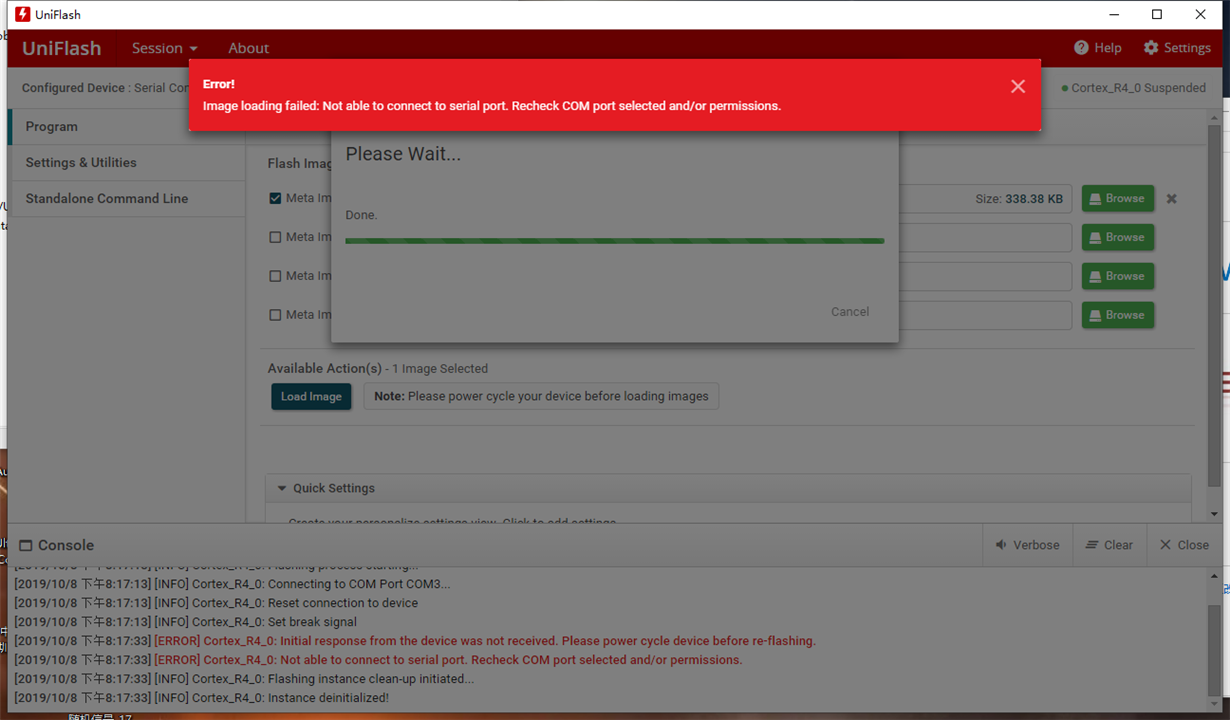Open Settings gear in header
The image size is (1230, 720).
(x=1177, y=48)
